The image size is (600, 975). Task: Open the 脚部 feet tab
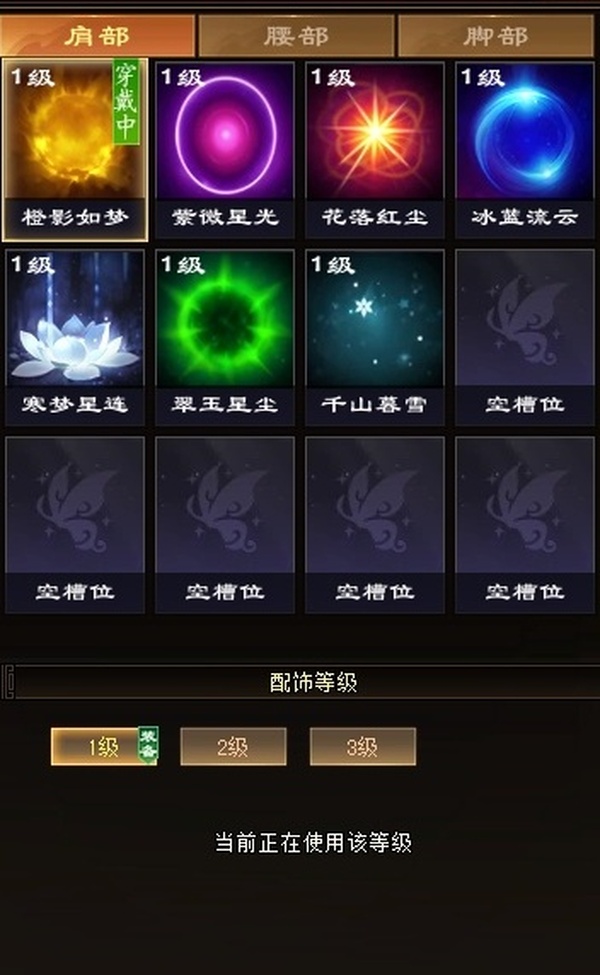click(x=496, y=35)
